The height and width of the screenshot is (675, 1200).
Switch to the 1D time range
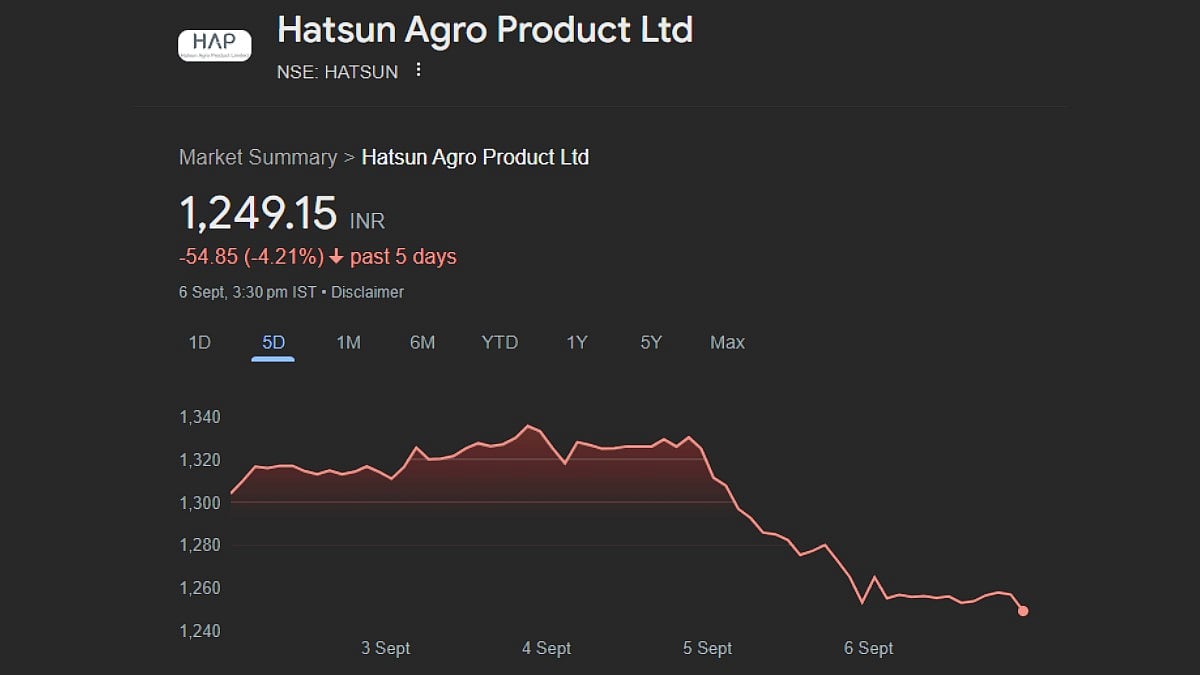point(200,342)
